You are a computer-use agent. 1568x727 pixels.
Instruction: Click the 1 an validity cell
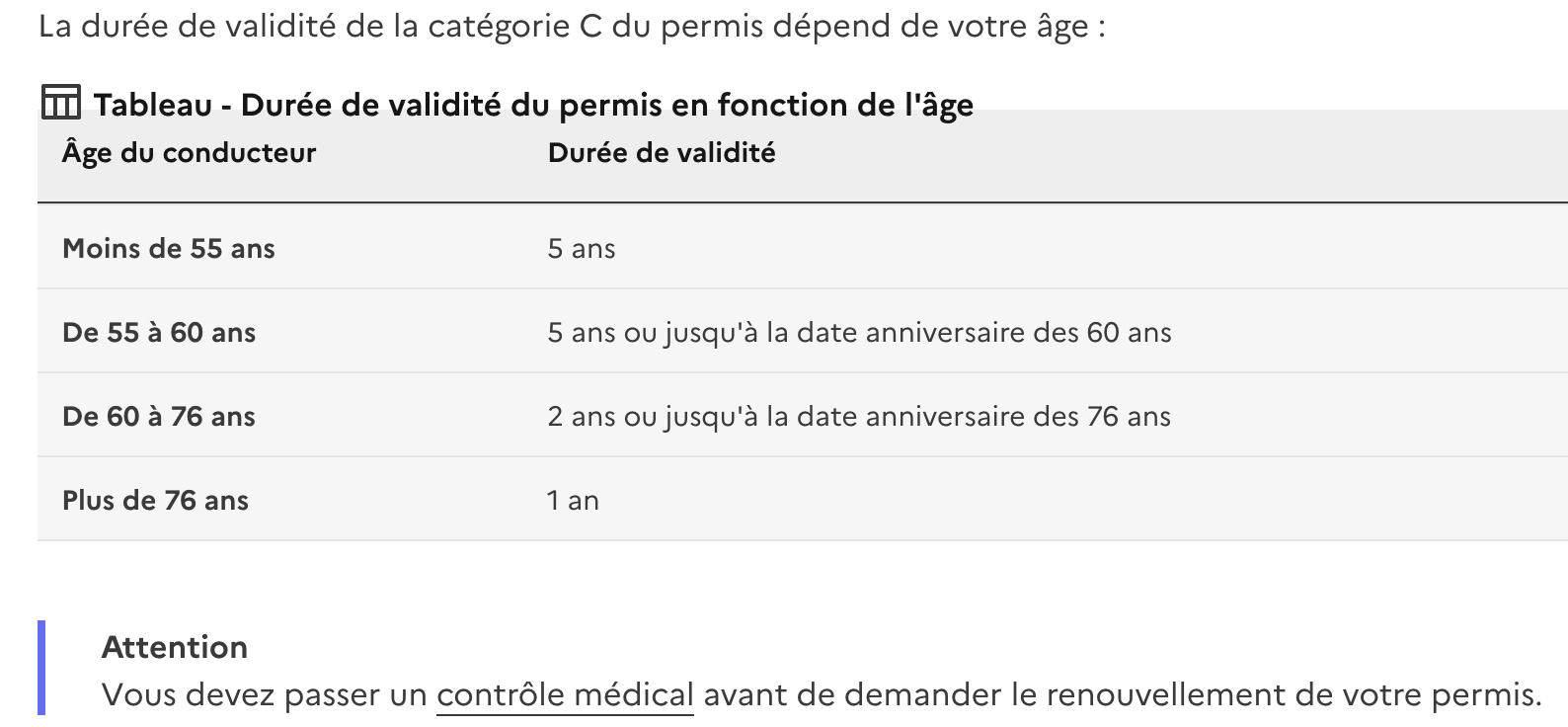573,500
